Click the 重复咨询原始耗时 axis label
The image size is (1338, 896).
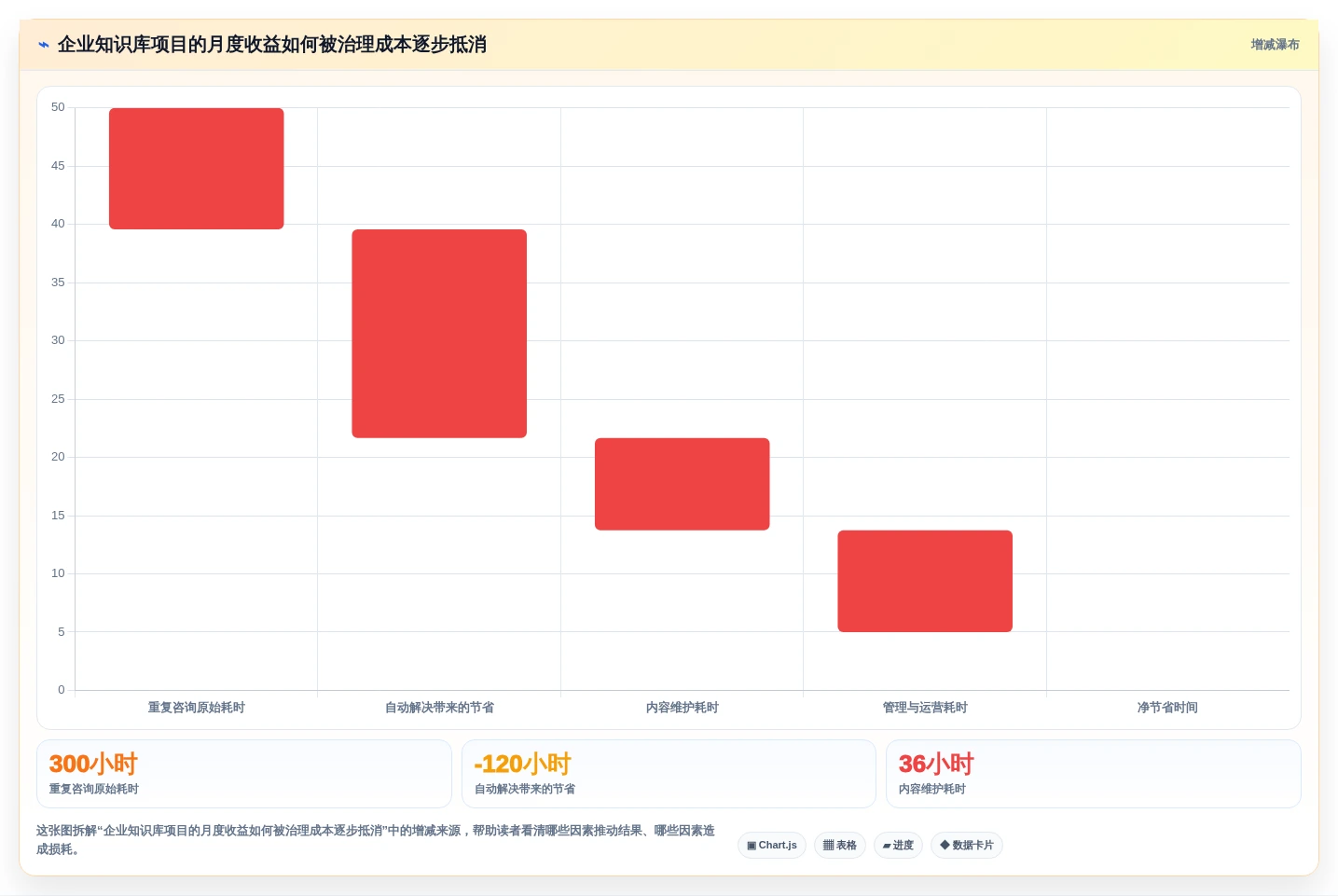[197, 708]
